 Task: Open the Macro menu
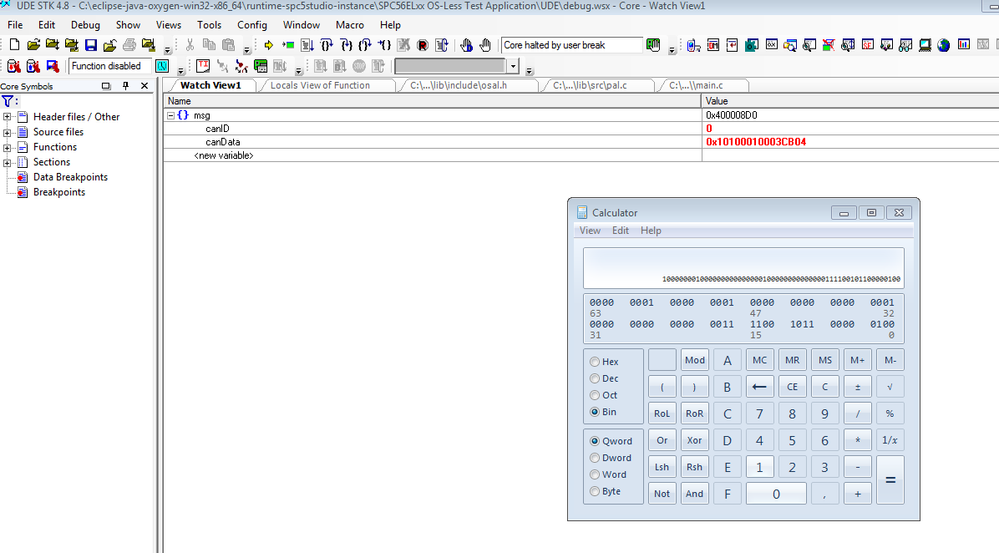(350, 25)
